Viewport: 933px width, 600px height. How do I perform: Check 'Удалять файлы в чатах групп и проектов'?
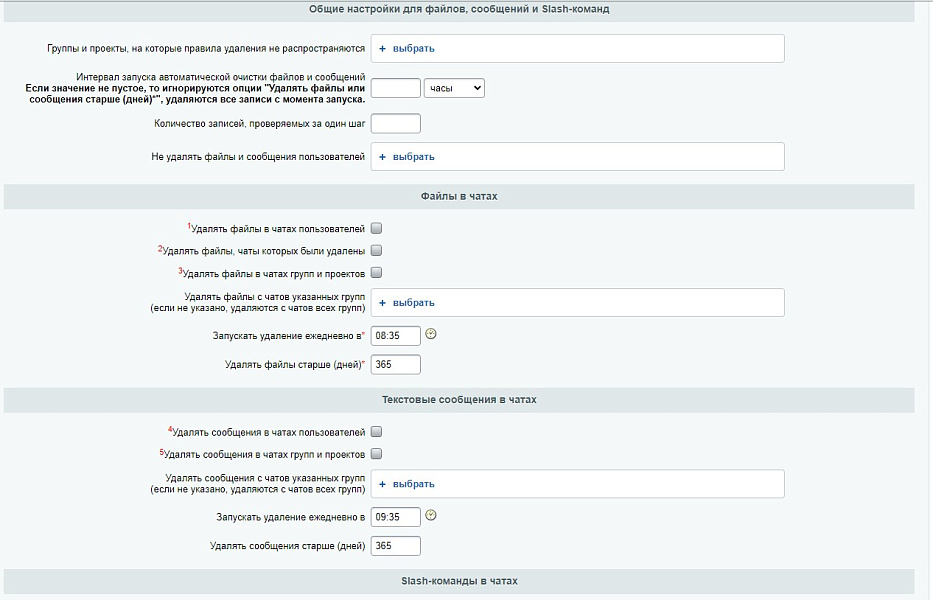click(x=377, y=273)
